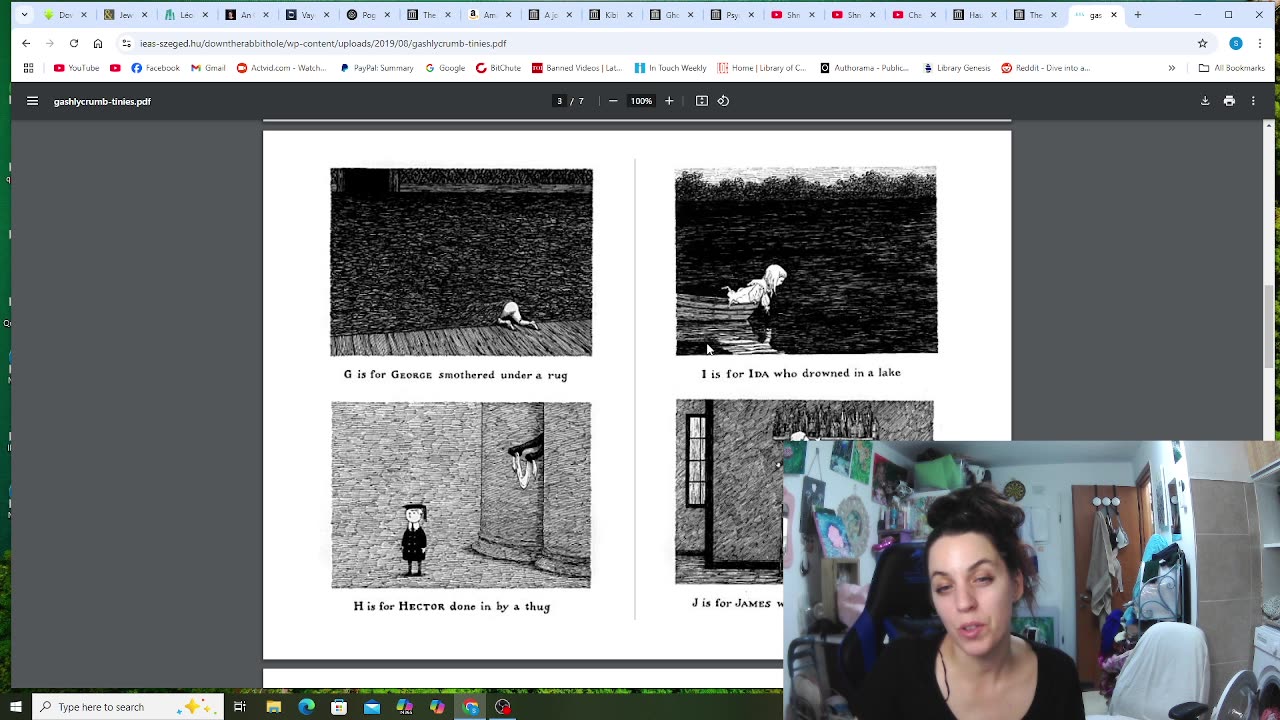1280x720 pixels.
Task: Switch to the Hau tab
Action: click(x=973, y=15)
